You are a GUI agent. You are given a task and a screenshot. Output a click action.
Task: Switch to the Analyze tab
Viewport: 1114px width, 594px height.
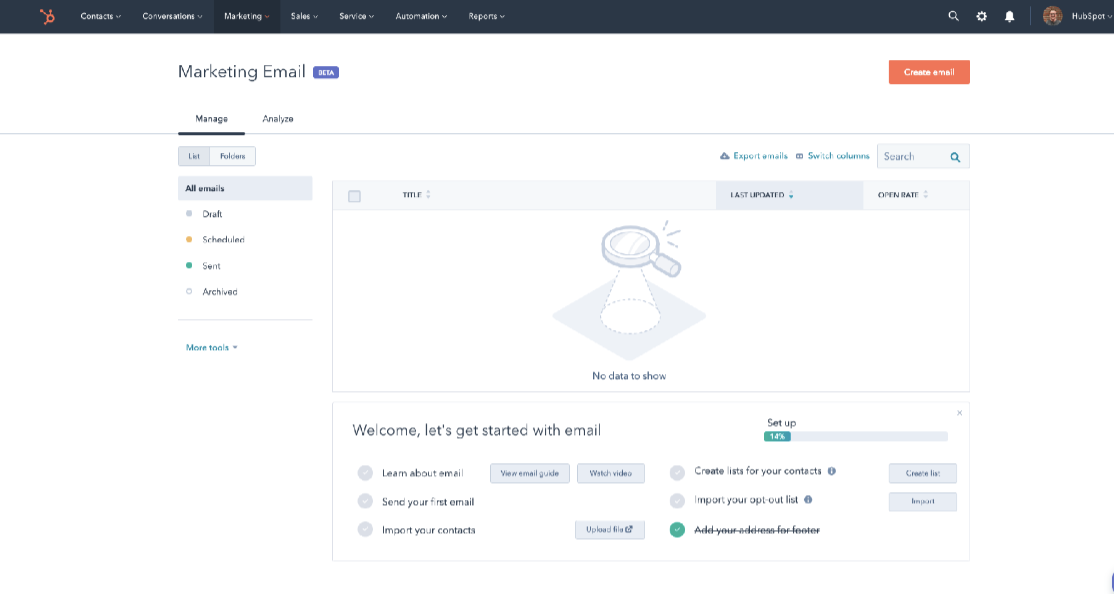tap(278, 119)
